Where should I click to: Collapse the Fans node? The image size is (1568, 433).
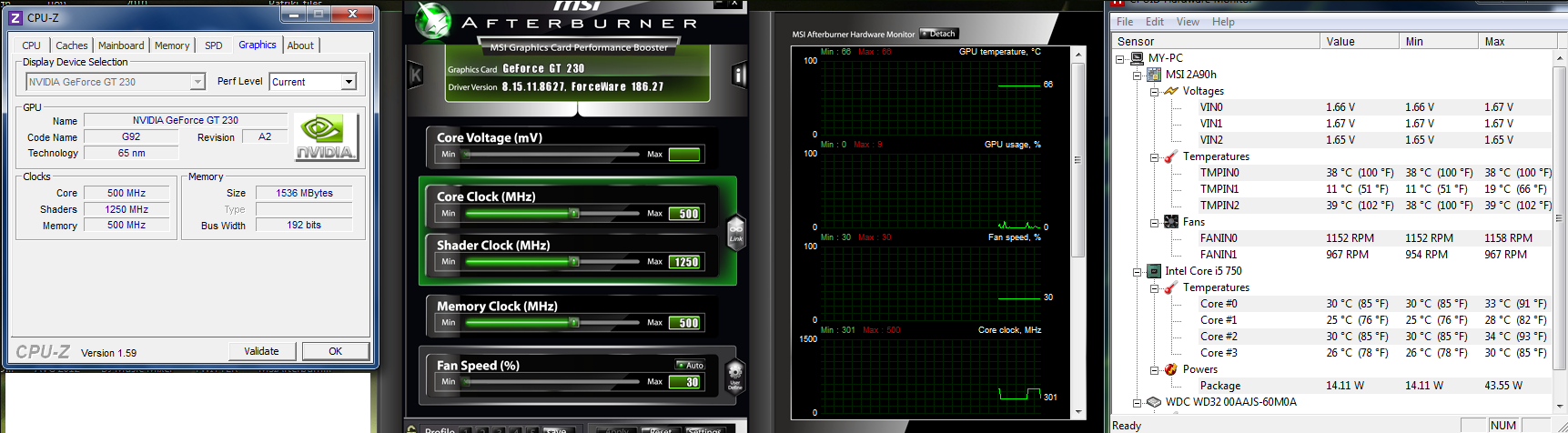pos(1155,222)
